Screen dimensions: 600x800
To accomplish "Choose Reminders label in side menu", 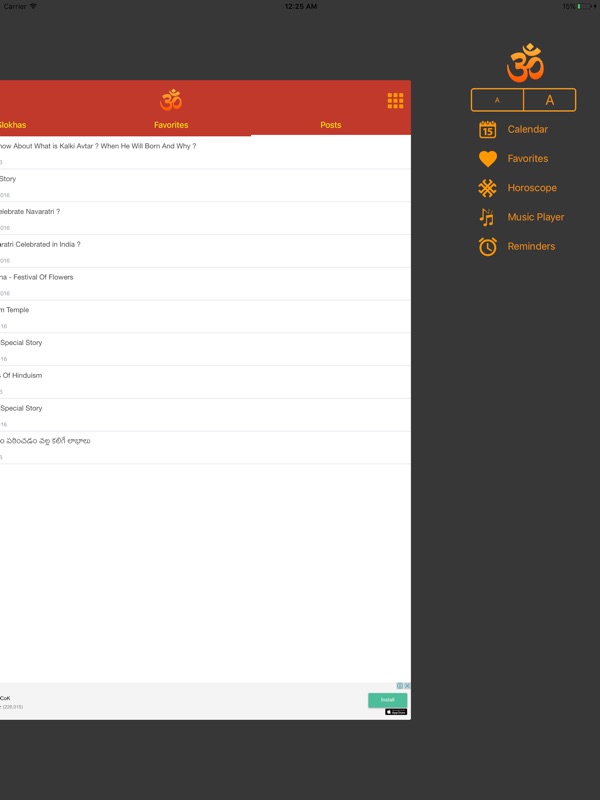I will pos(531,246).
